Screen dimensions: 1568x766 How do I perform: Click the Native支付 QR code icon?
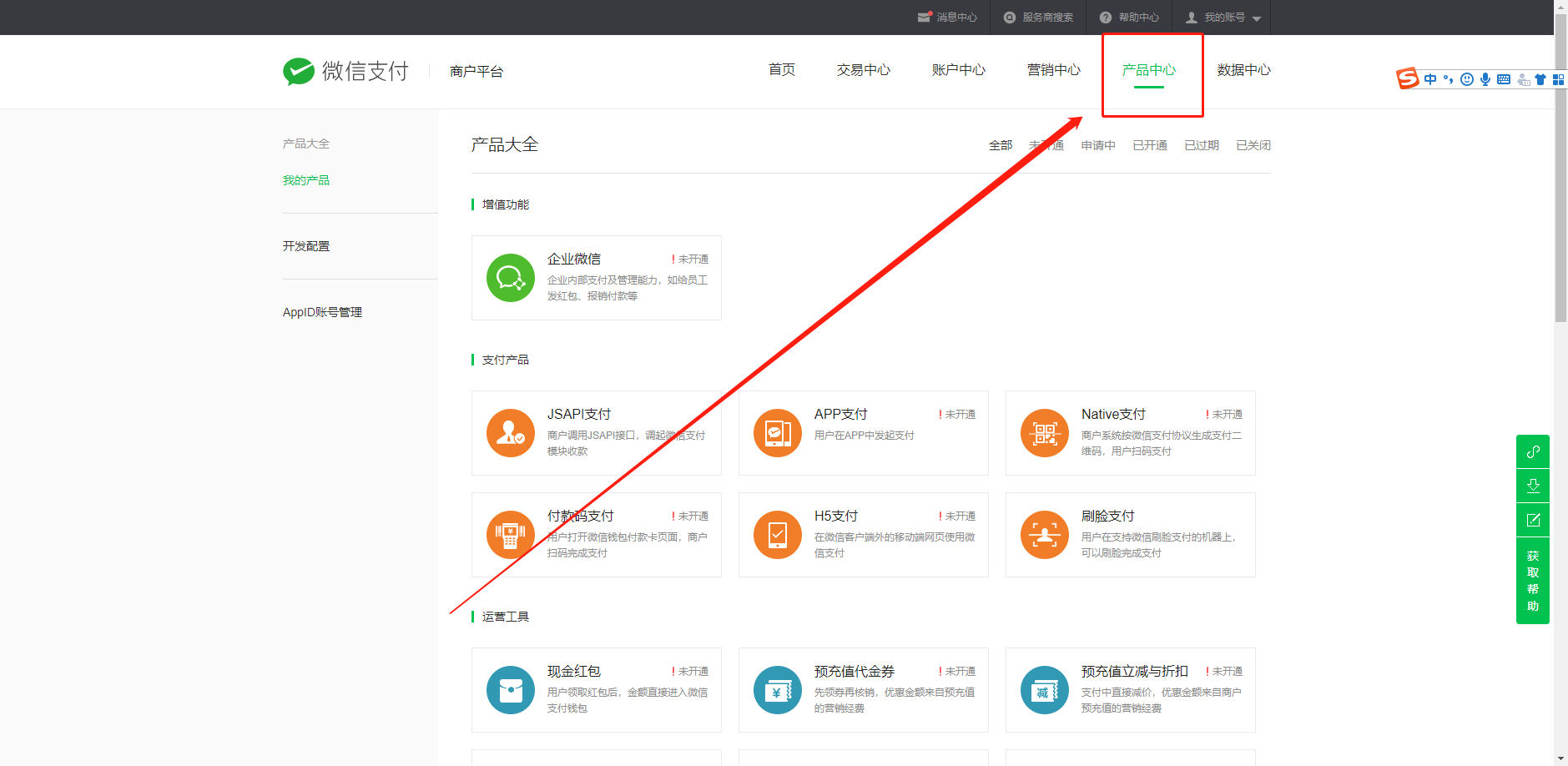click(x=1044, y=433)
